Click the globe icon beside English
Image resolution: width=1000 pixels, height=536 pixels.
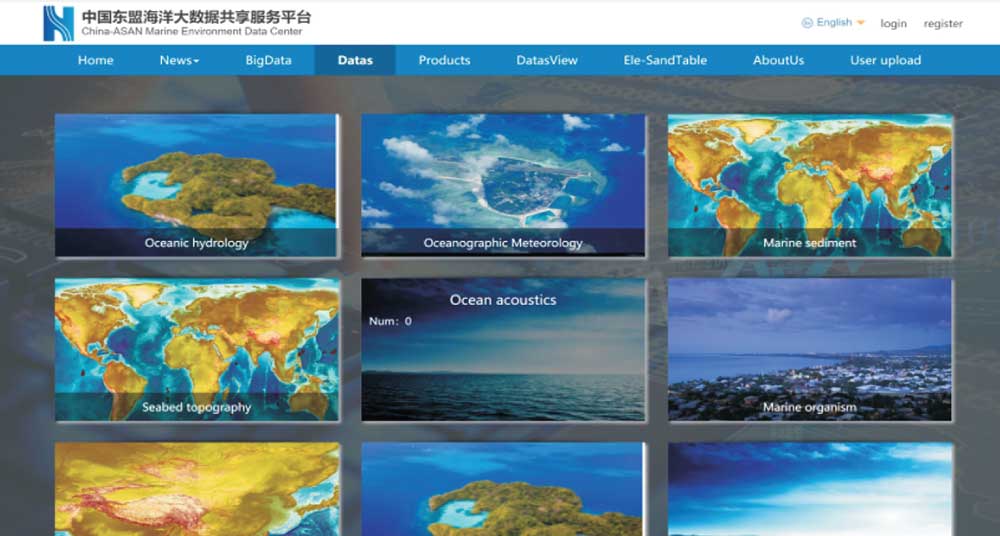point(807,22)
